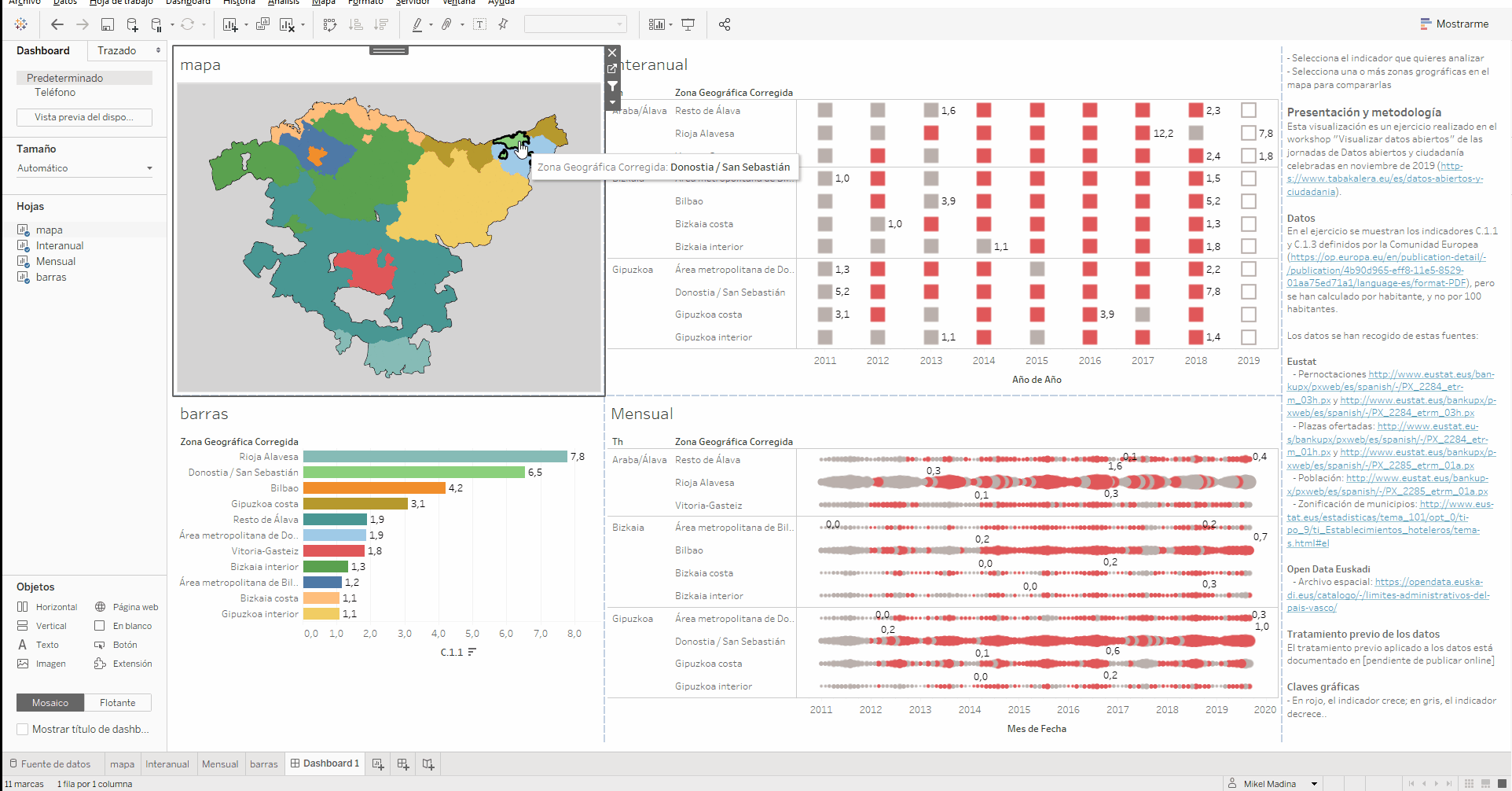
Task: Add a new data source from the toolbar
Action: click(132, 25)
